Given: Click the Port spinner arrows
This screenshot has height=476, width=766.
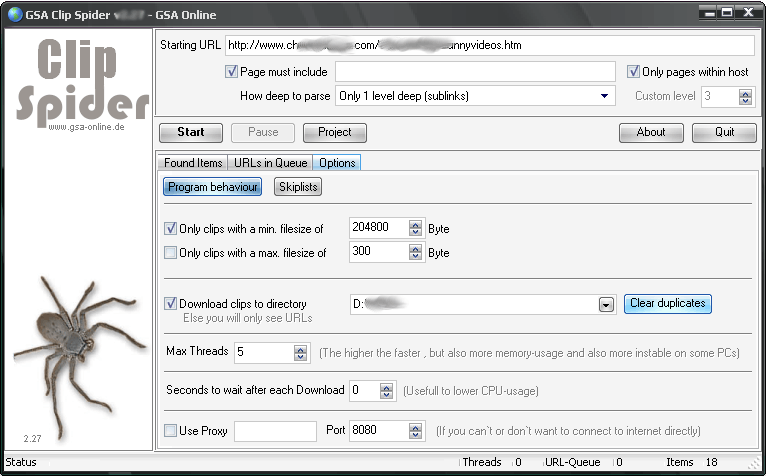Looking at the screenshot, I should 415,431.
